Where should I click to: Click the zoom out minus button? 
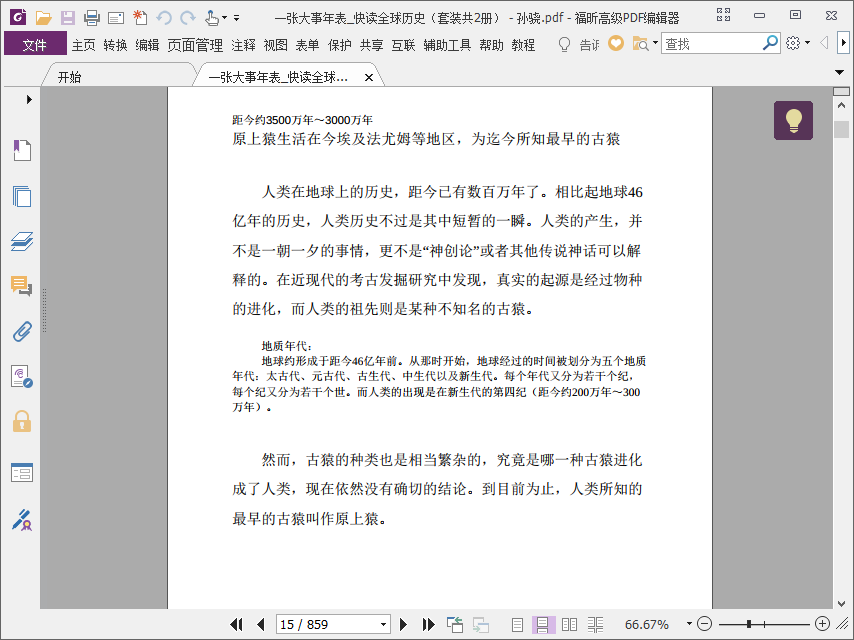coord(704,624)
